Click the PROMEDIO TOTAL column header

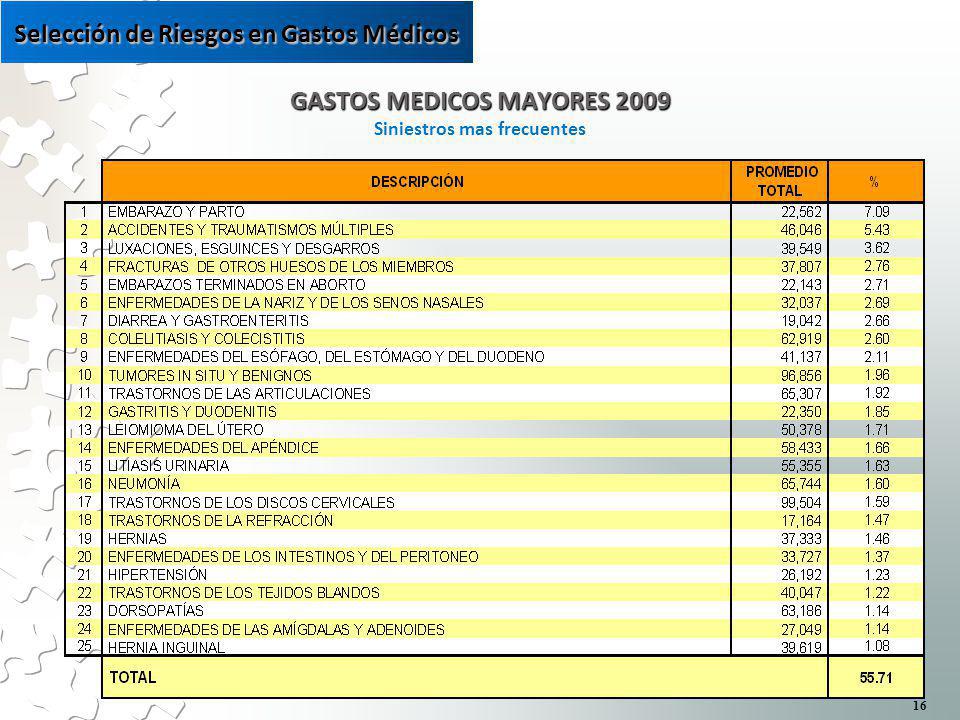(x=781, y=181)
